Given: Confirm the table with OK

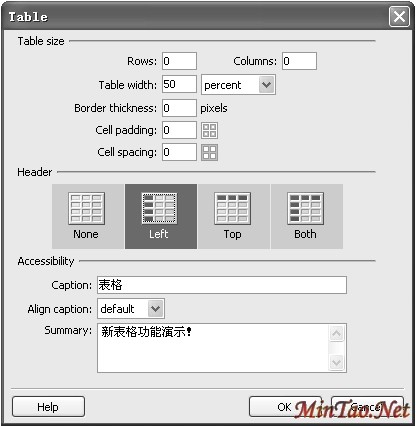Looking at the screenshot, I should 285,407.
